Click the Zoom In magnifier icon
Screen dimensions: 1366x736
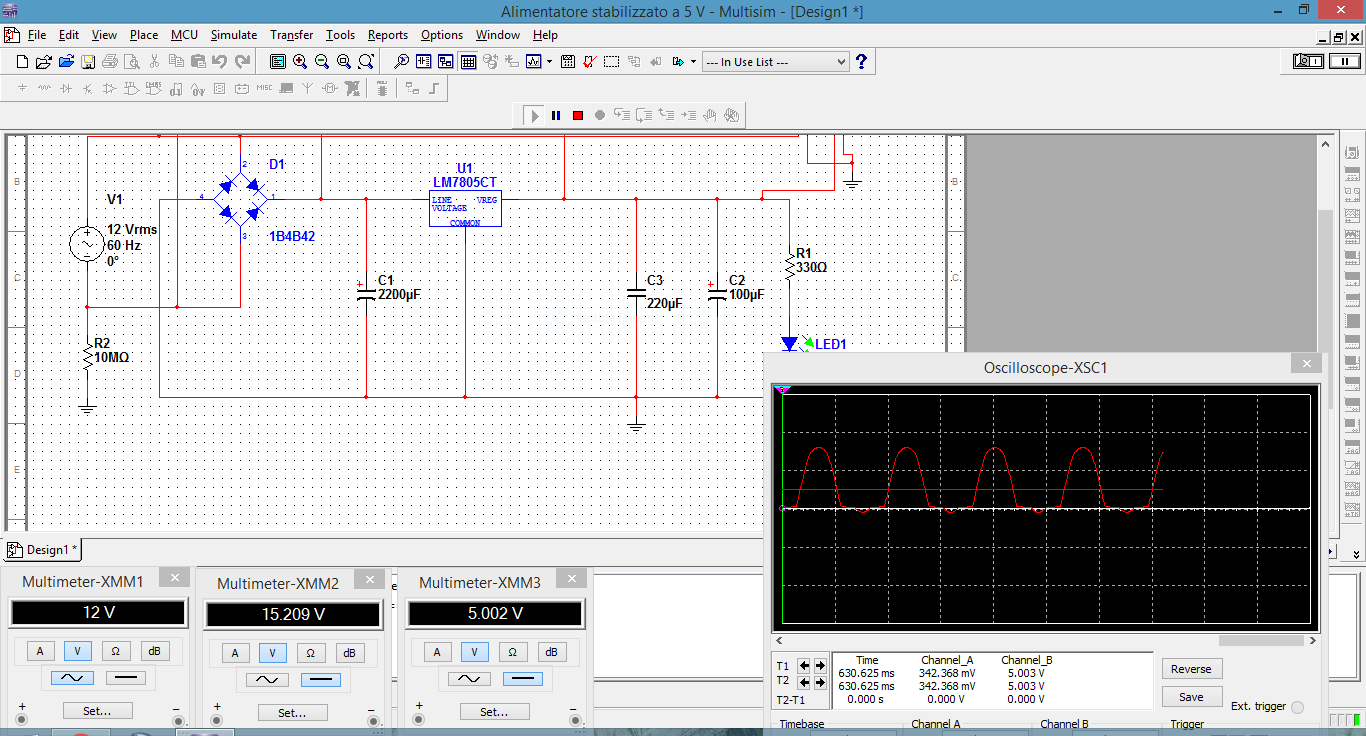pos(300,62)
